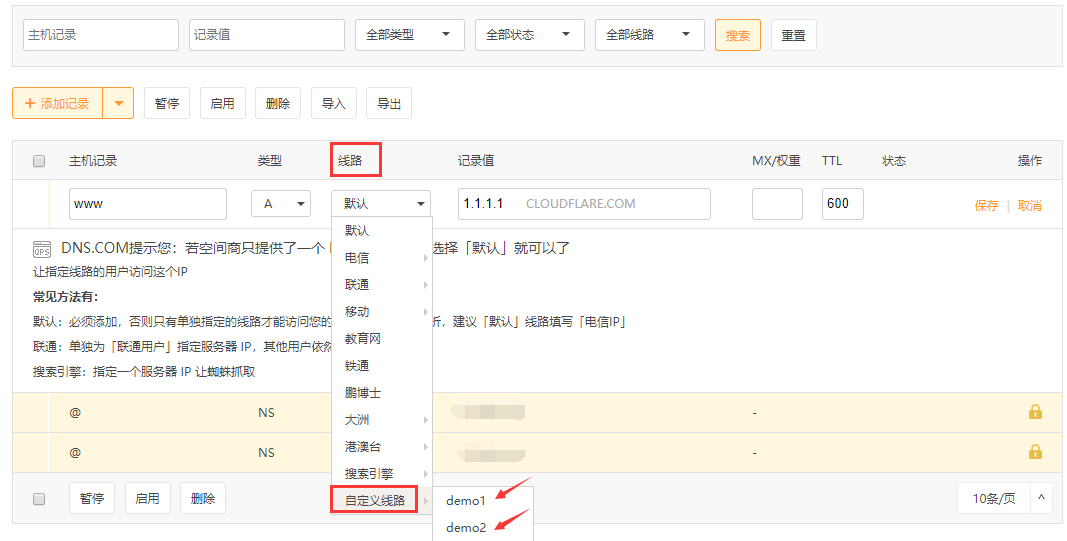Focus the TTL field showing 600

click(842, 204)
